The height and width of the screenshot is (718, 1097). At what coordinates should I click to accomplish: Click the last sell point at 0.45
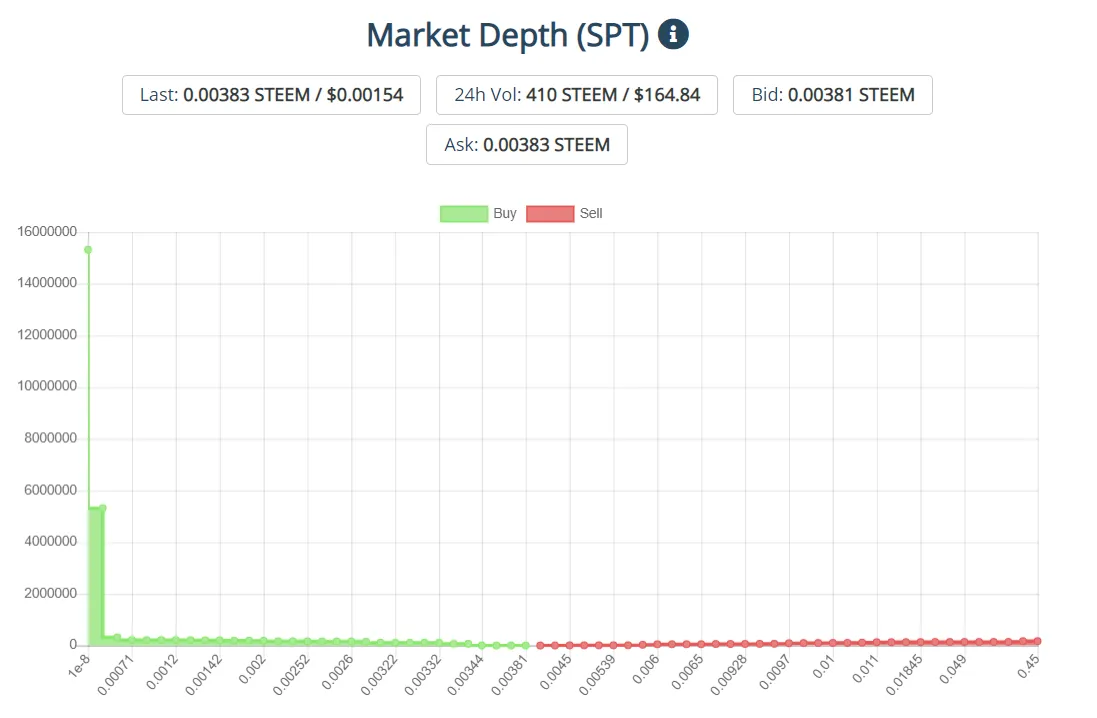tap(1038, 641)
